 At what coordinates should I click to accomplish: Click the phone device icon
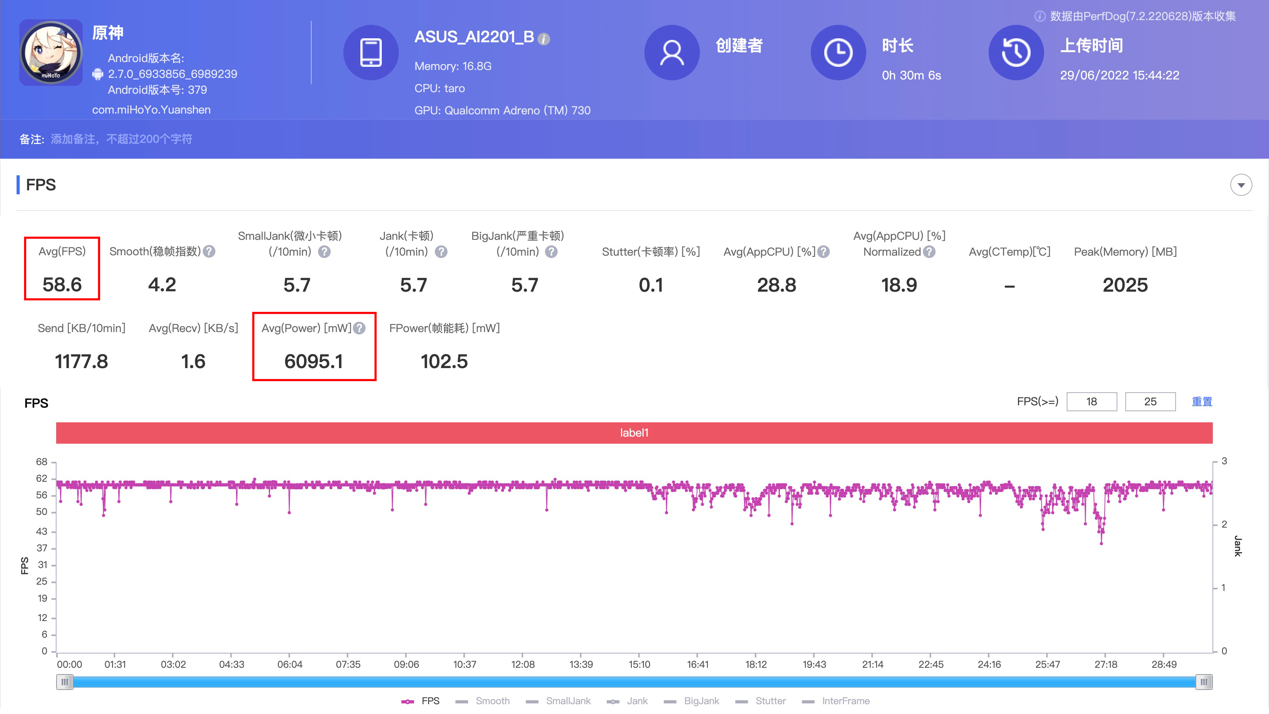(x=371, y=53)
